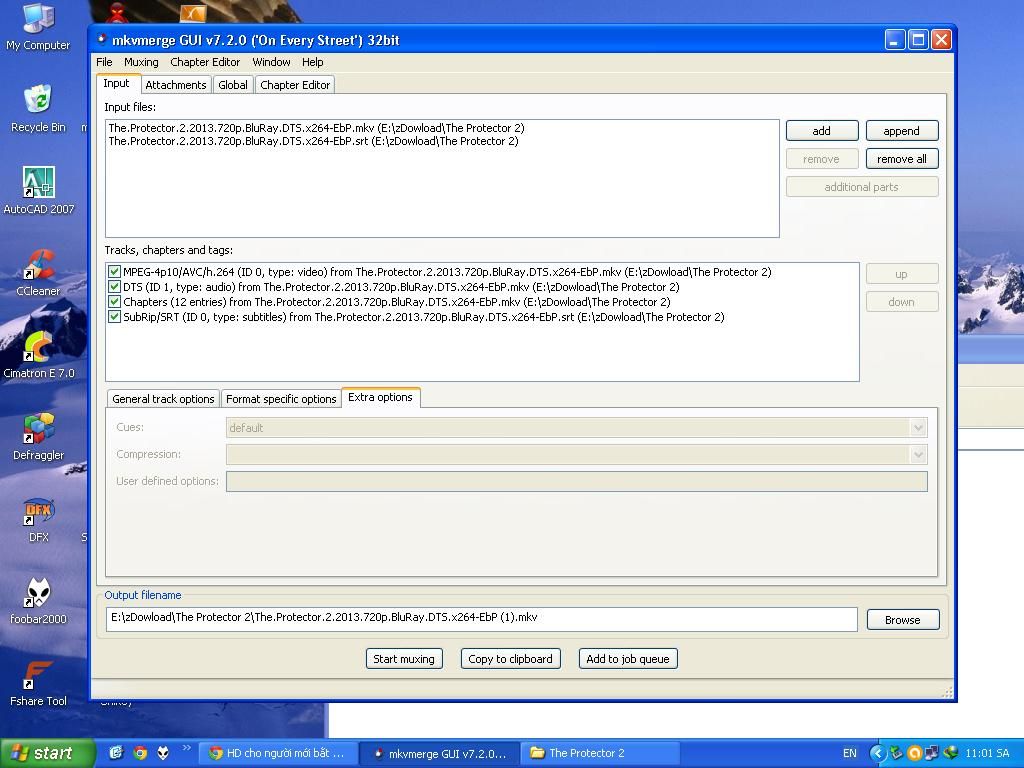The width and height of the screenshot is (1024, 768).
Task: Open the Cues dropdown
Action: [x=918, y=428]
